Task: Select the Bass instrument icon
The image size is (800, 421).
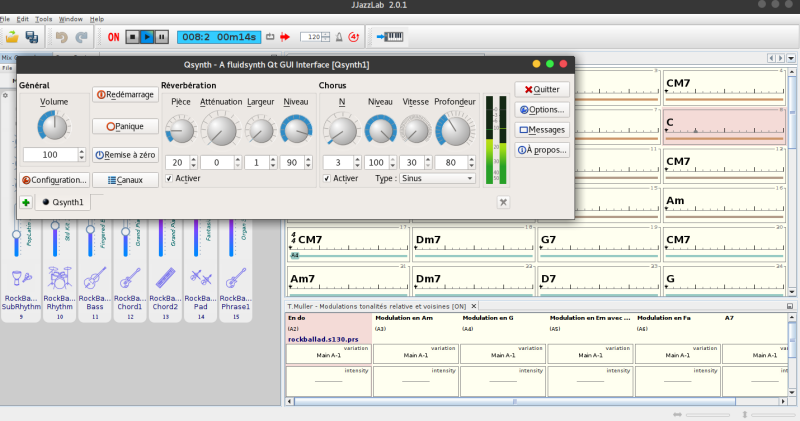Action: coord(95,277)
